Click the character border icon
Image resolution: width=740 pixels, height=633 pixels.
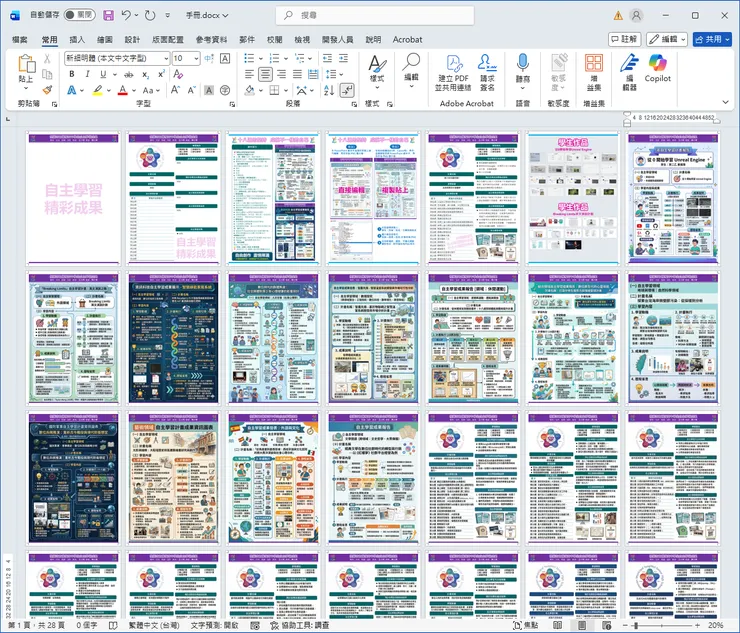point(225,58)
